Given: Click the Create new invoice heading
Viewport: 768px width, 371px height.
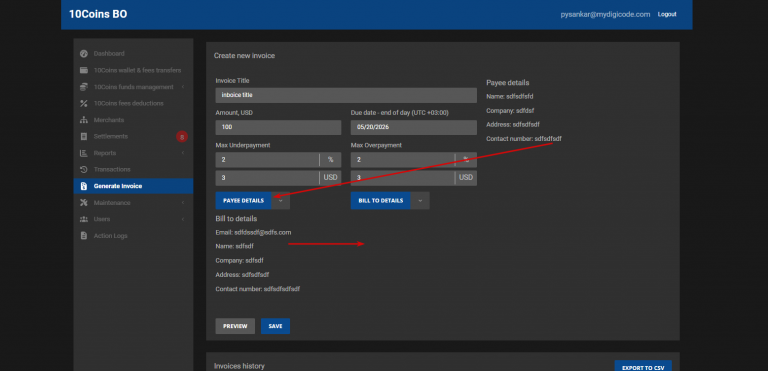Looking at the screenshot, I should click(x=244, y=56).
